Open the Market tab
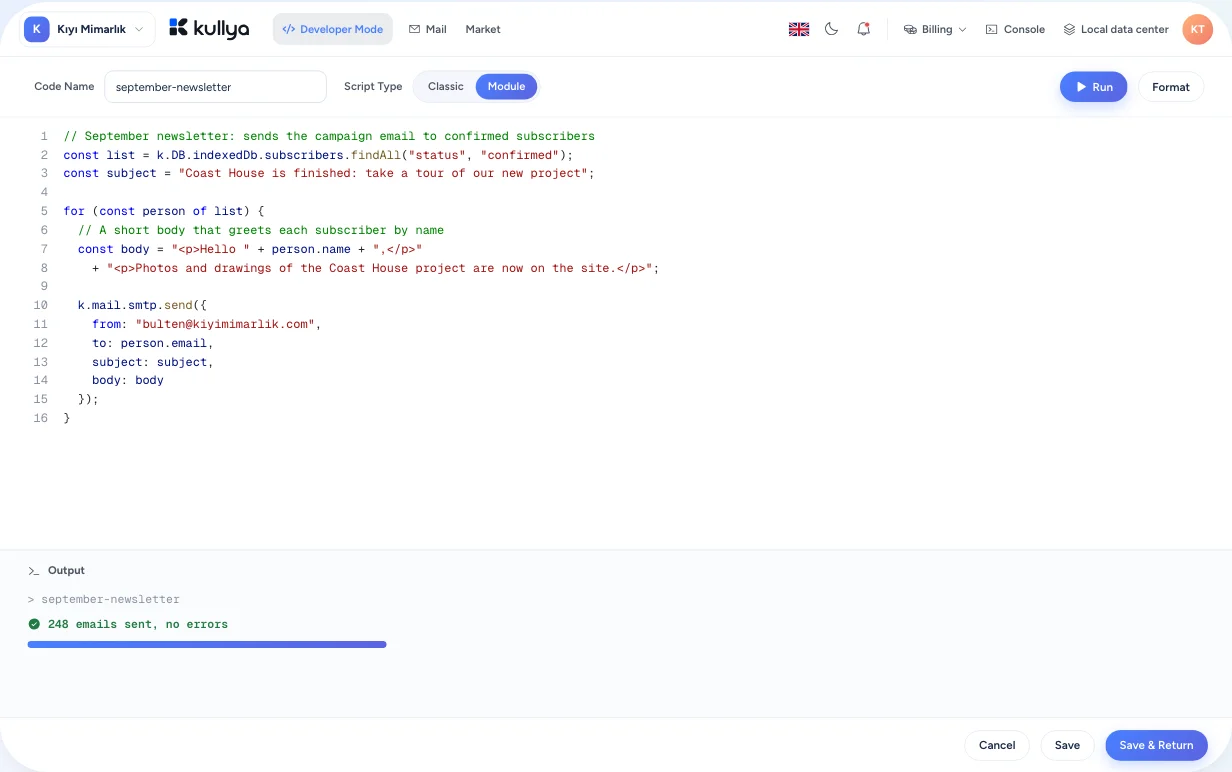 pos(483,29)
